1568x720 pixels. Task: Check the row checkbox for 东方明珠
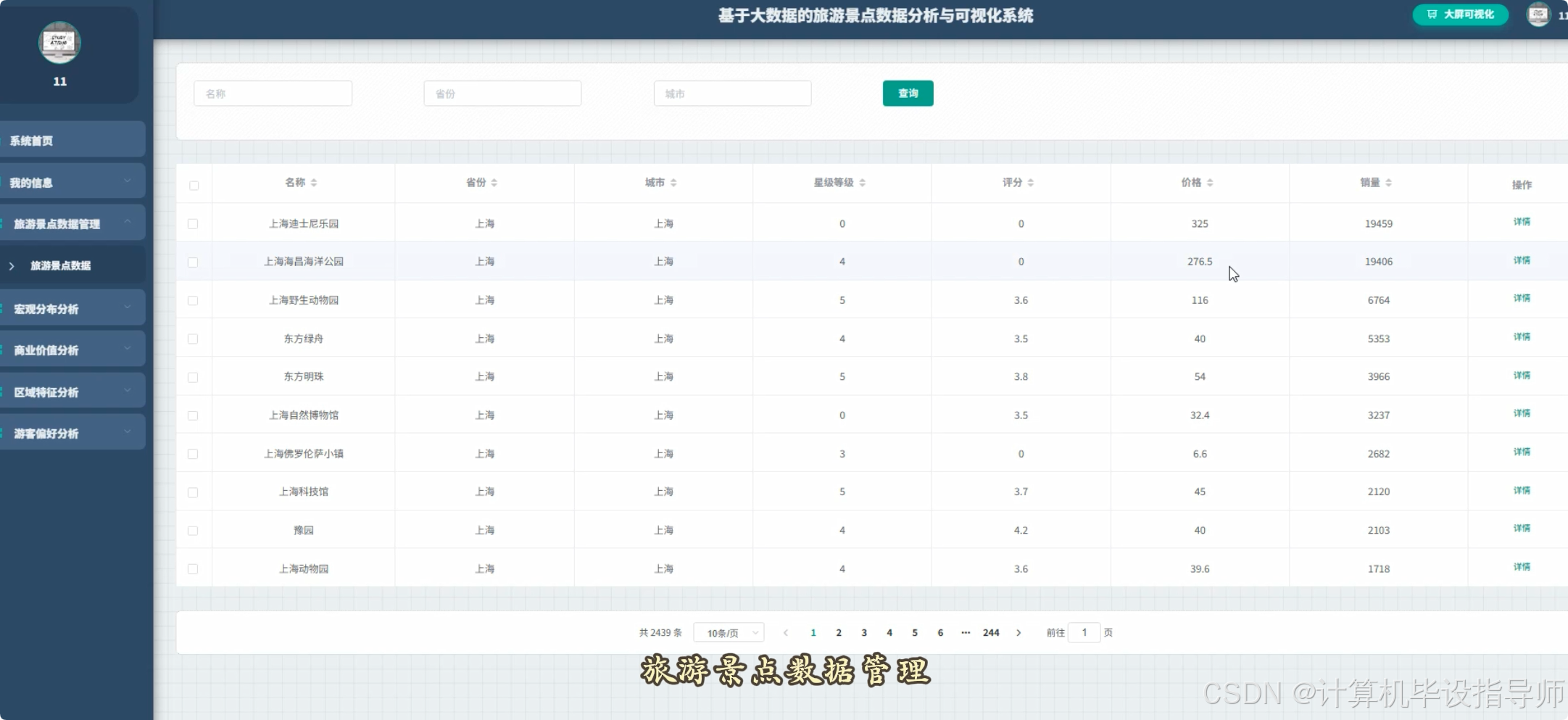pos(193,377)
